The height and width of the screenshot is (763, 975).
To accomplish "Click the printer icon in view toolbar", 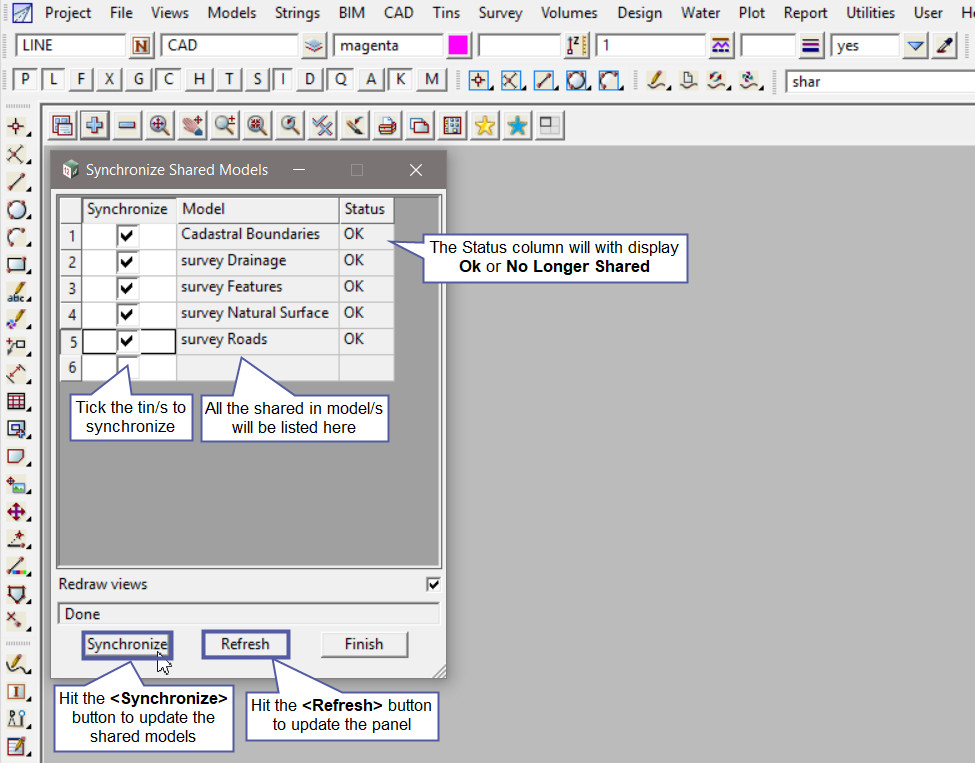I will pyautogui.click(x=387, y=125).
